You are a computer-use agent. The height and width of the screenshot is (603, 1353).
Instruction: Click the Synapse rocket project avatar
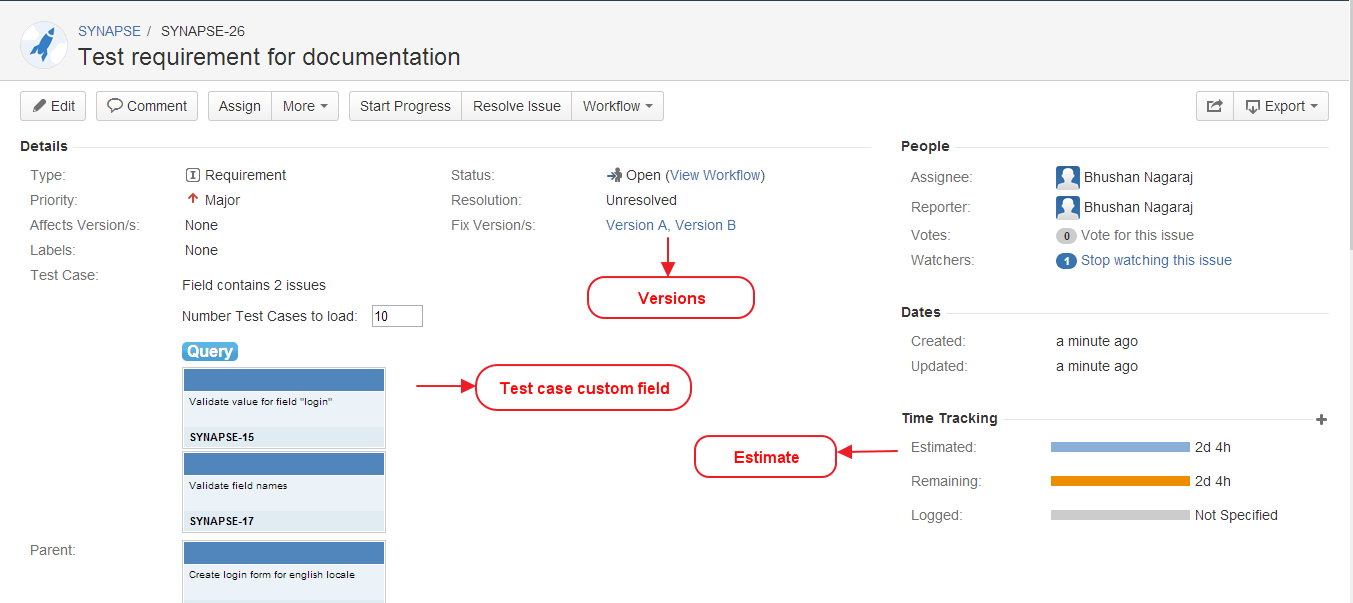click(44, 45)
